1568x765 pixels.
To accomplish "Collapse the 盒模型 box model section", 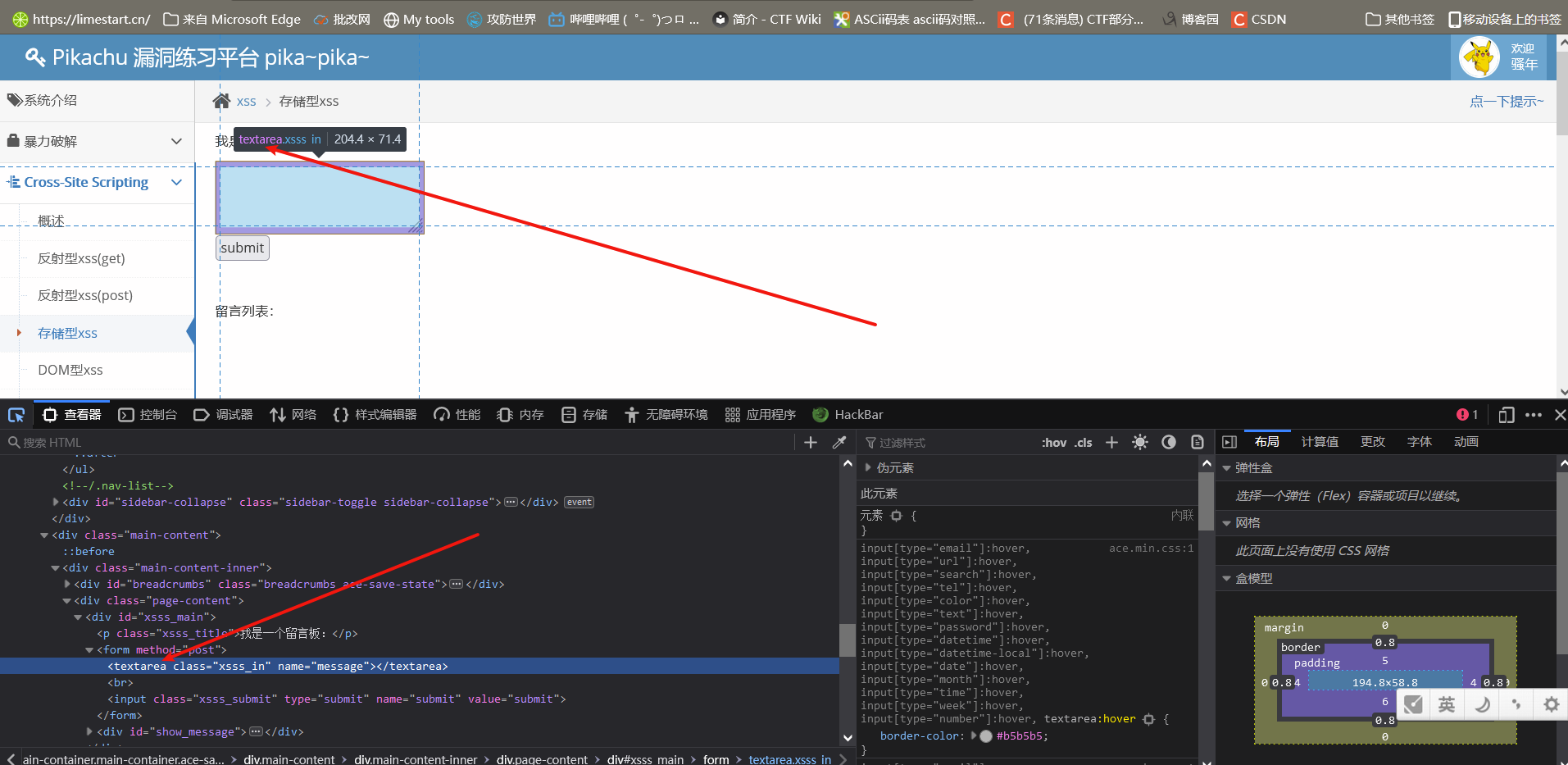I will pos(1227,579).
